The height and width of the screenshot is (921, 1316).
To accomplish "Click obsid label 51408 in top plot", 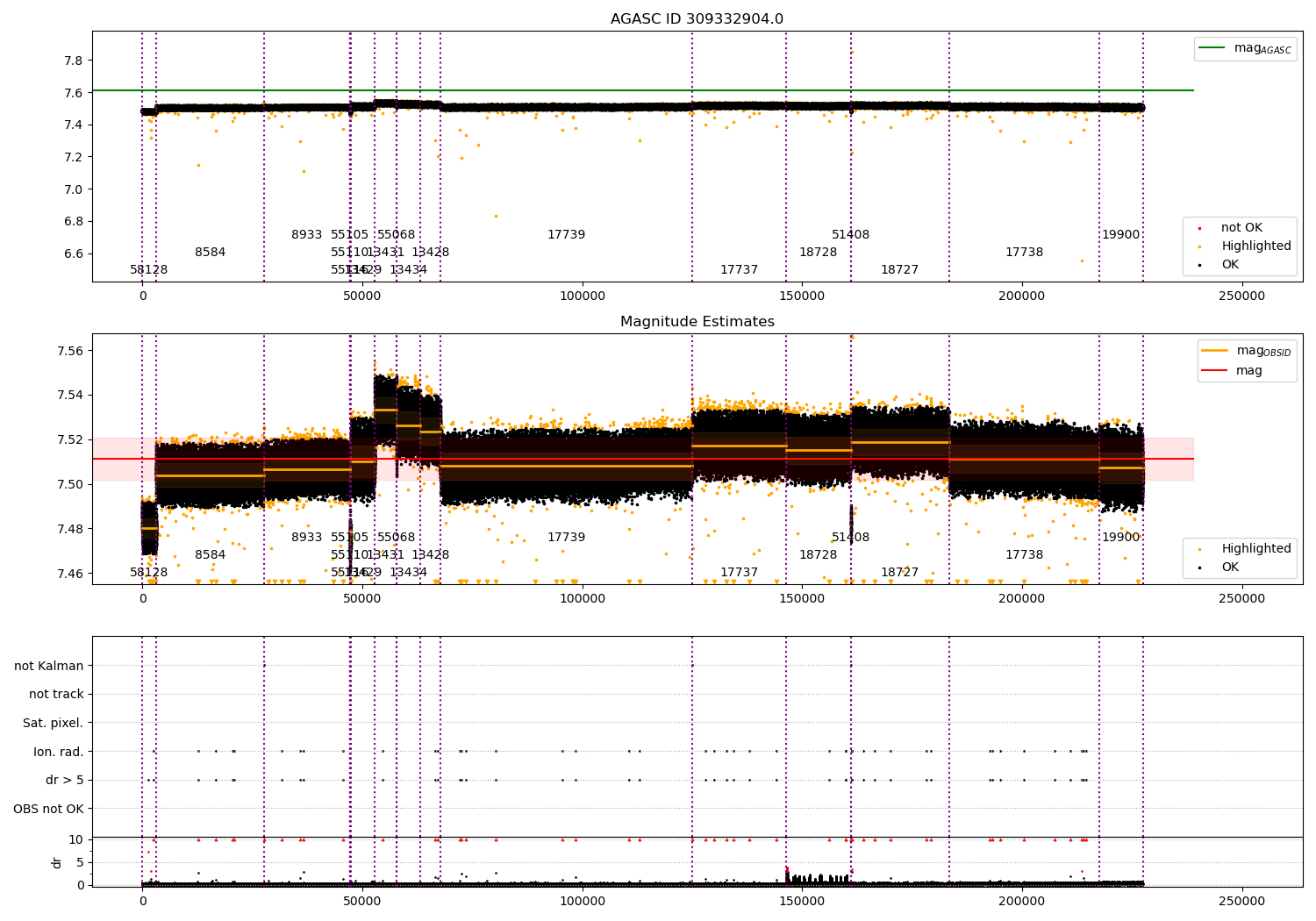I will [x=851, y=235].
